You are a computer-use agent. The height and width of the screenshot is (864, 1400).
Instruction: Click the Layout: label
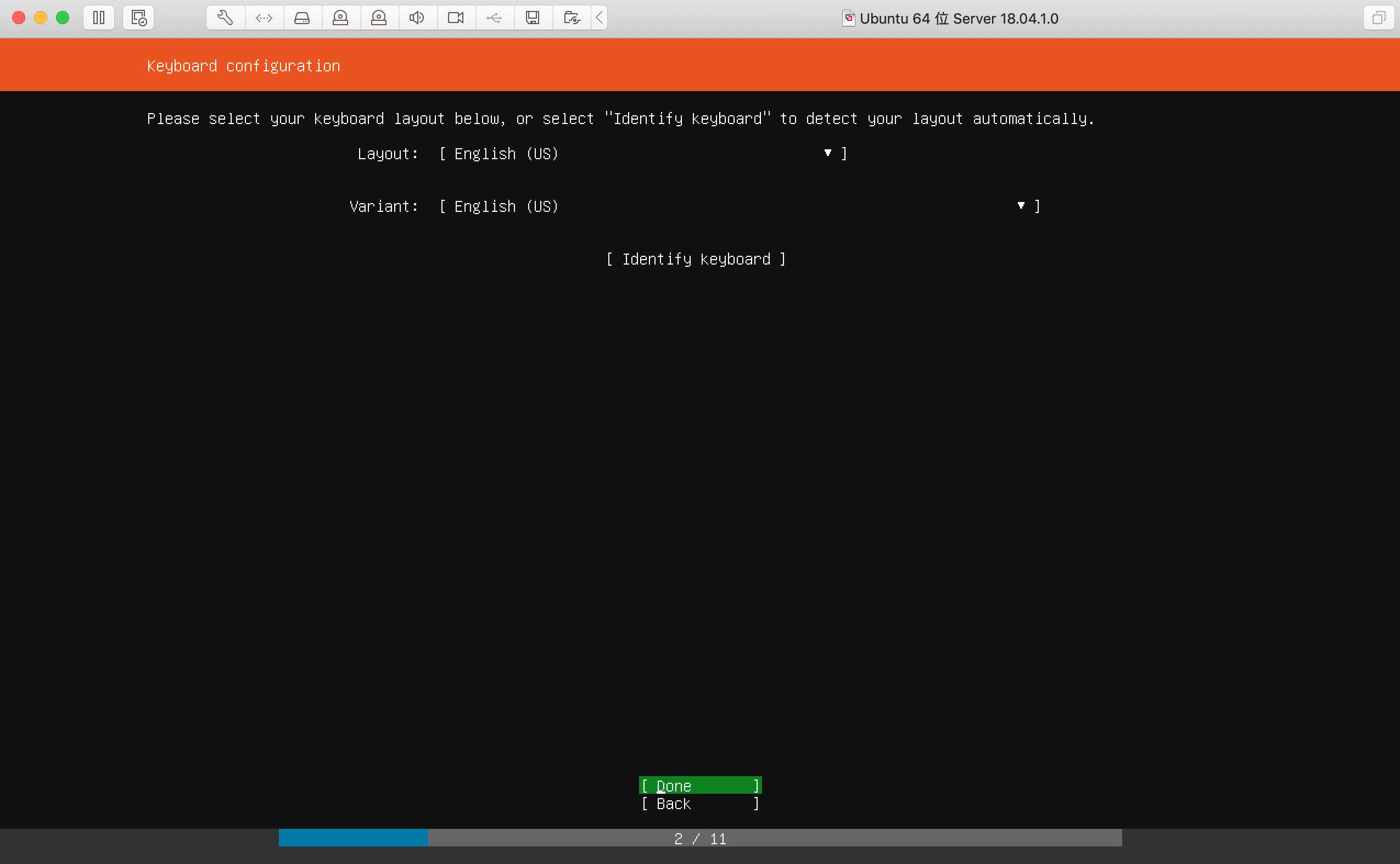388,154
